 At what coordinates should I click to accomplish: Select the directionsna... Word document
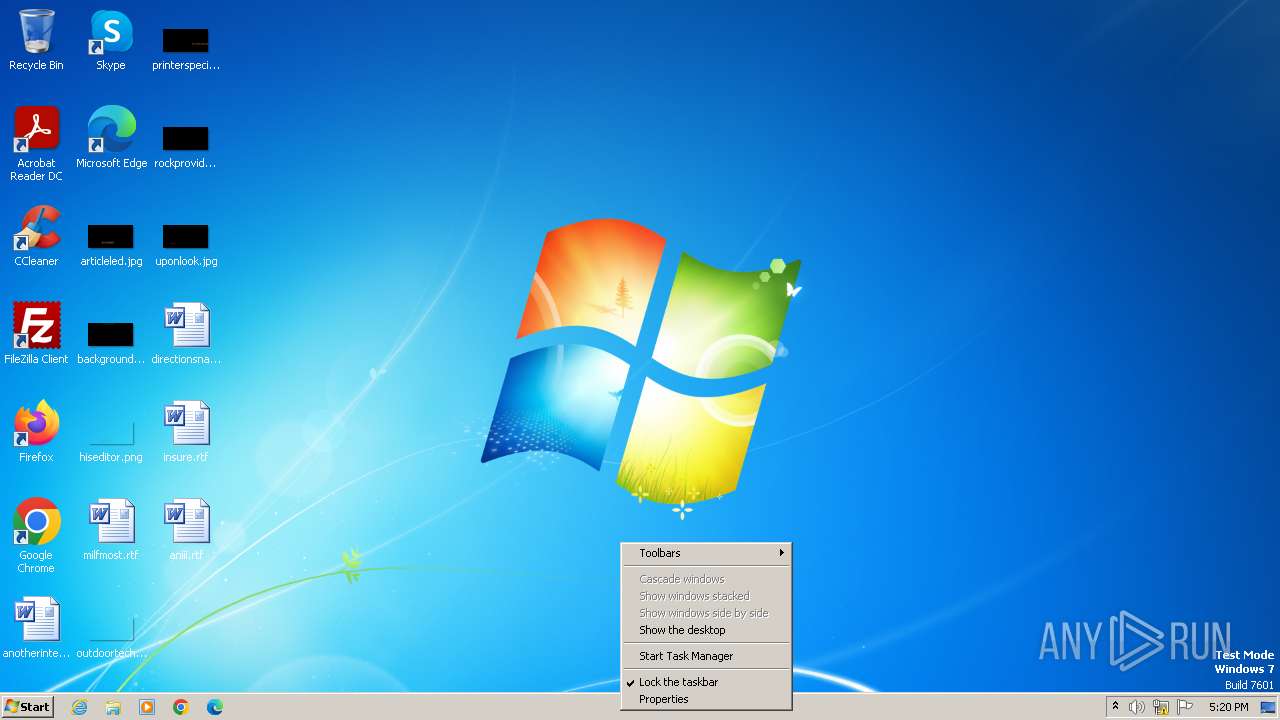(186, 334)
